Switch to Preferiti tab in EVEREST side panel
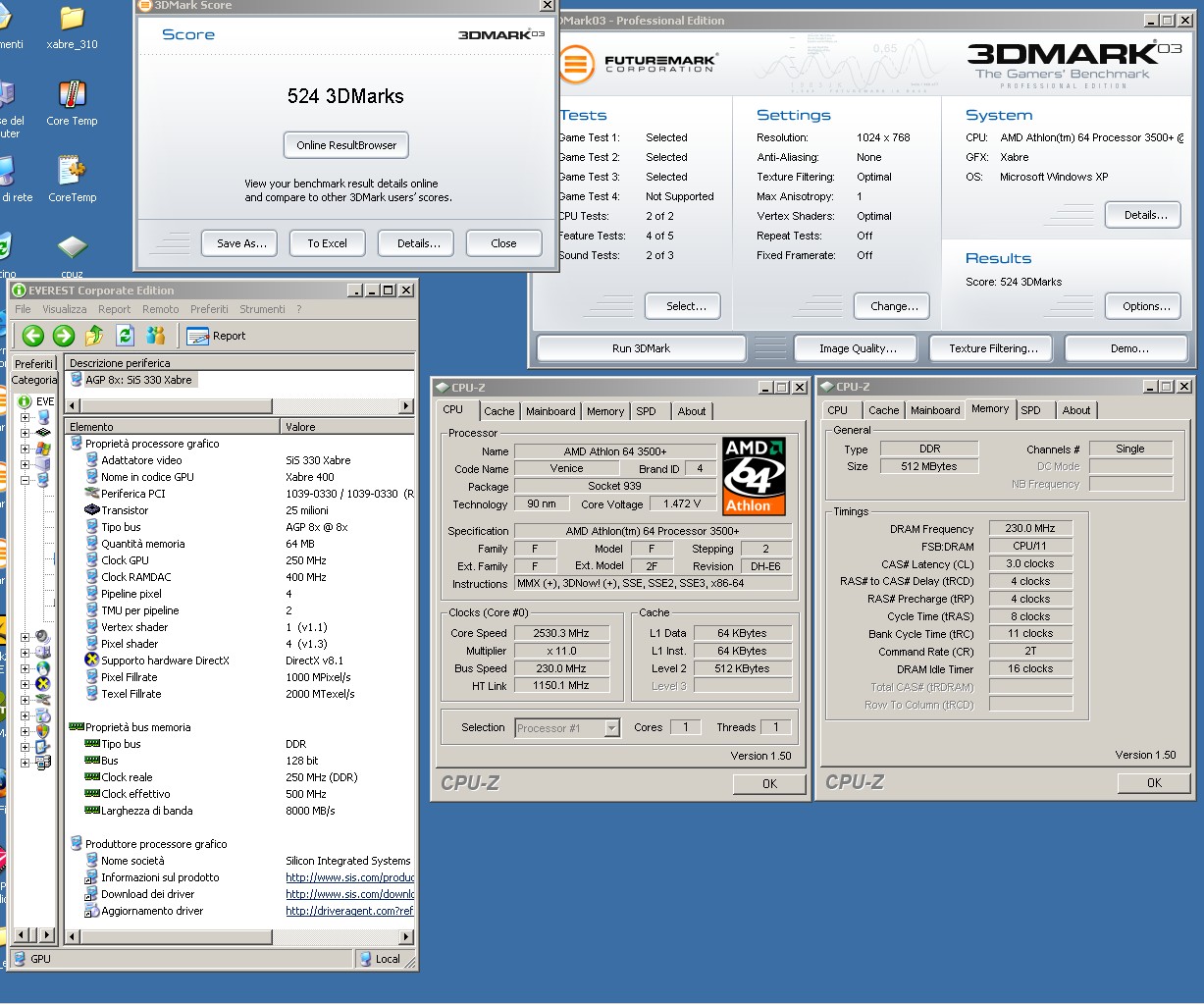Image resolution: width=1204 pixels, height=1005 pixels. pyautogui.click(x=34, y=363)
